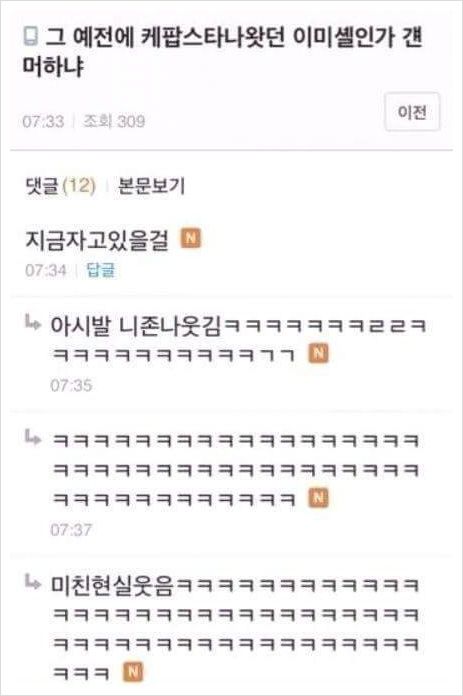
Task: Click the reply arrow icon beside 미친현실웃음
Action: pyautogui.click(x=32, y=582)
